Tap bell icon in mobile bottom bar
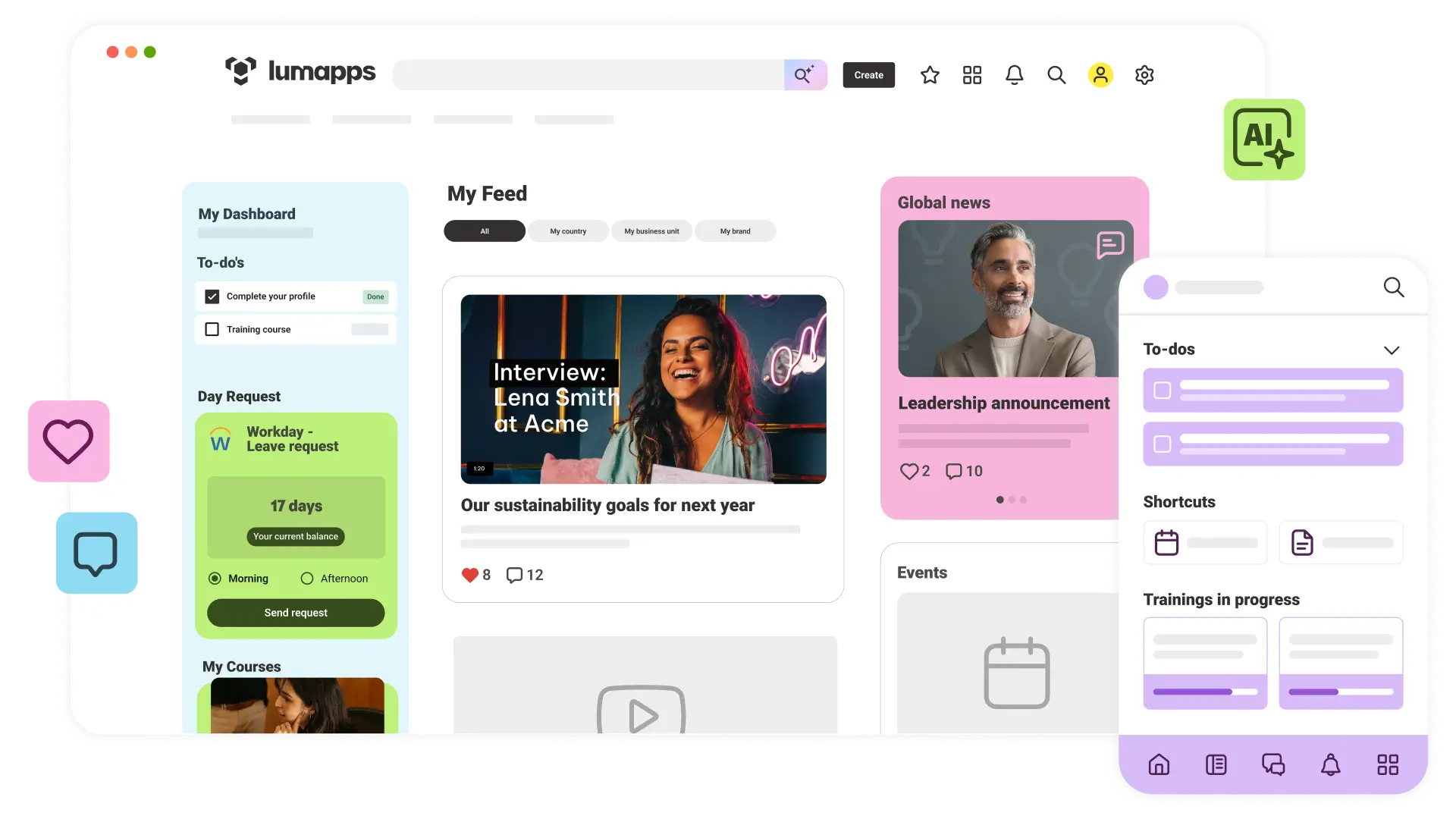Screen dimensions: 1456x819 click(1331, 764)
